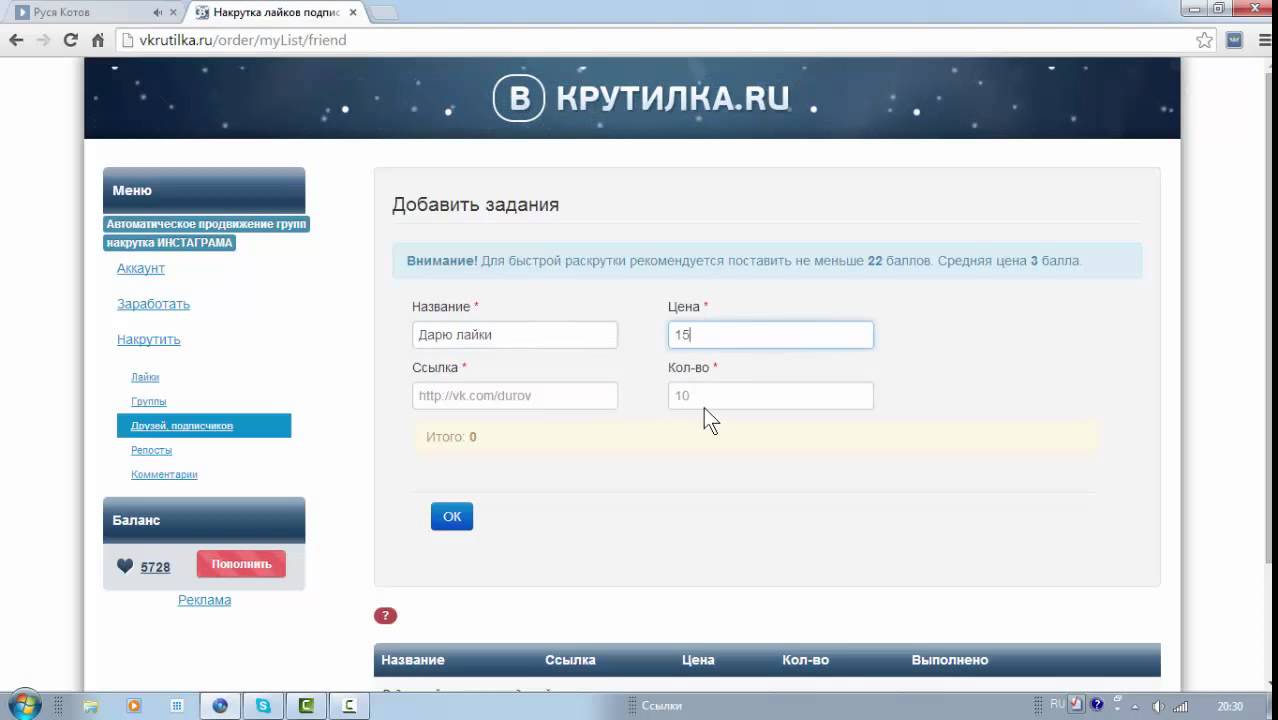Select Комментарии in the submenu
Image resolution: width=1278 pixels, height=720 pixels.
[x=164, y=474]
